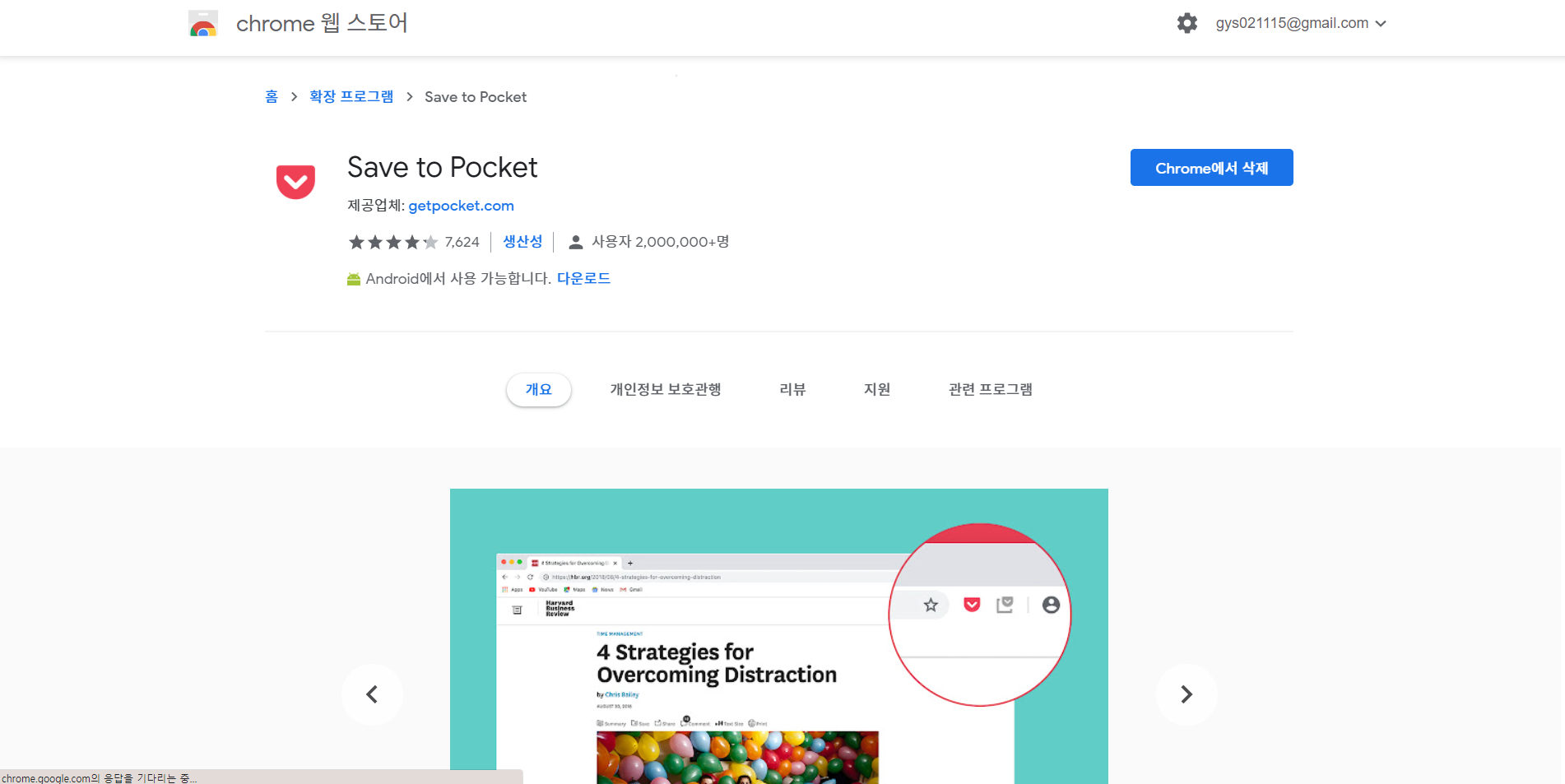Click the 다운로드 link for Android
The height and width of the screenshot is (784, 1565).
point(583,279)
